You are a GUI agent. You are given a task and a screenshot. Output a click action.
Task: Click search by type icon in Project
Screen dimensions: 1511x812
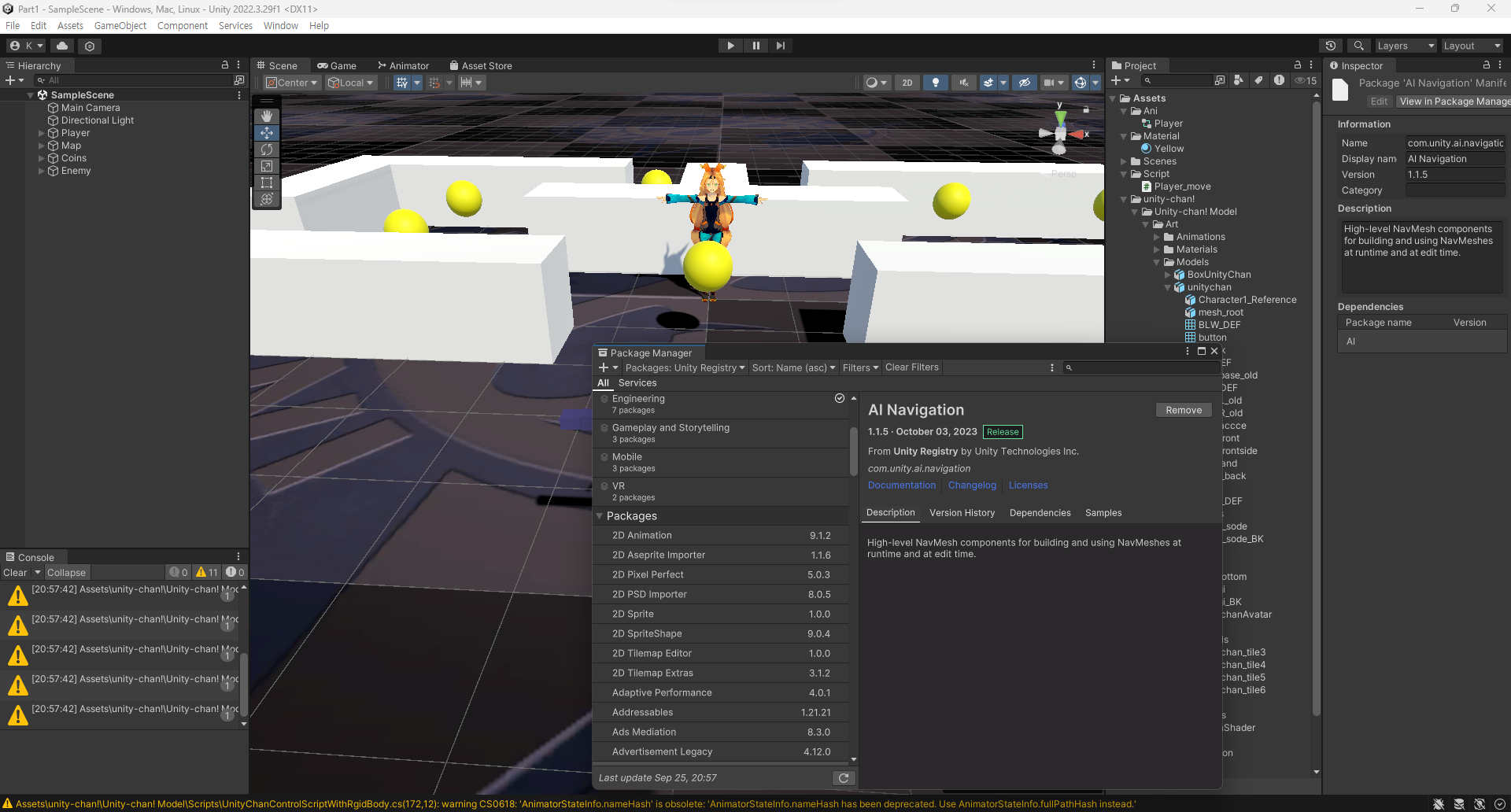tap(1239, 80)
